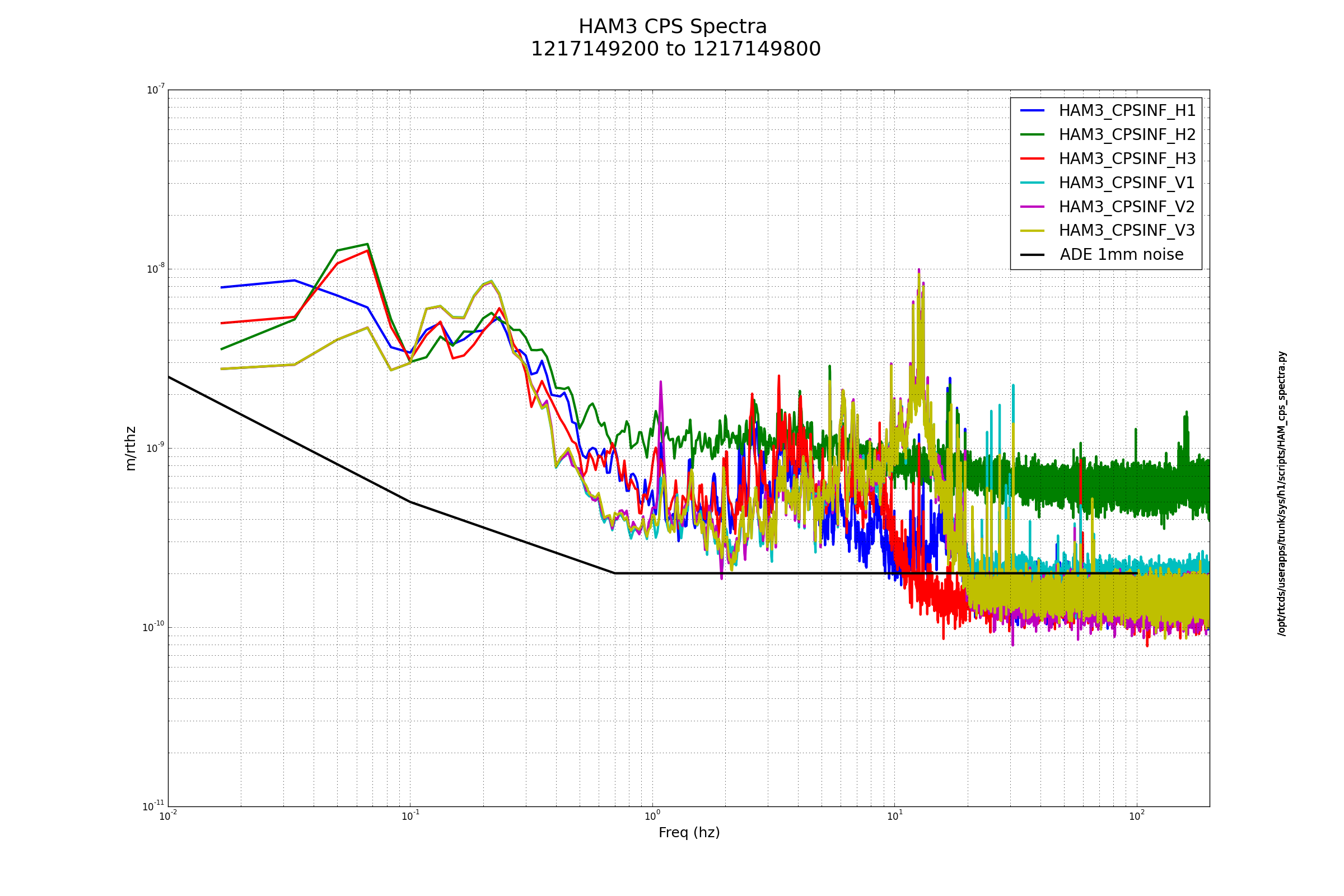This screenshot has width=1344, height=896.
Task: Select the legend label HAM3_CPSINF_H2
Action: tap(1127, 135)
